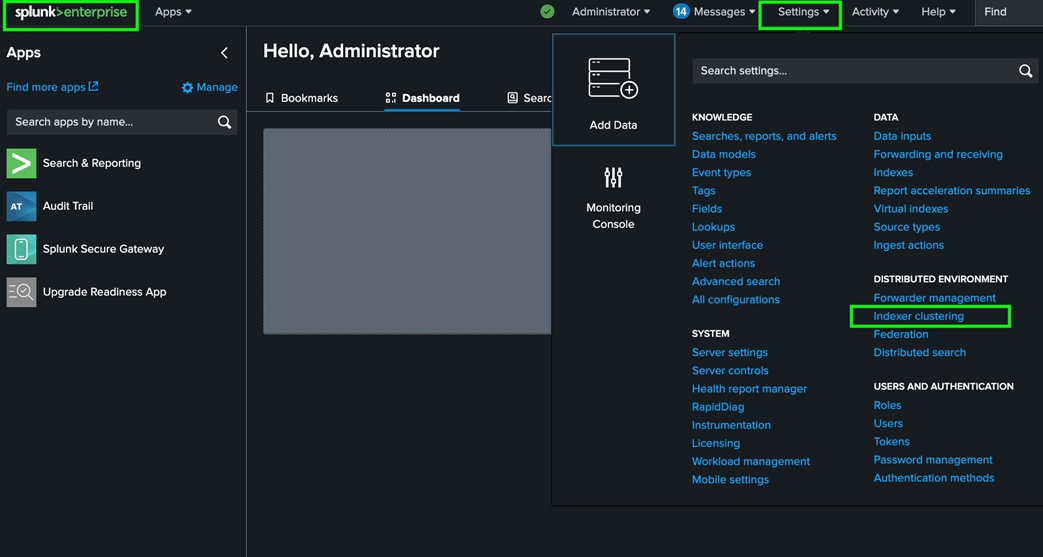Open Data inputs
The image size is (1043, 557).
pyautogui.click(x=902, y=136)
